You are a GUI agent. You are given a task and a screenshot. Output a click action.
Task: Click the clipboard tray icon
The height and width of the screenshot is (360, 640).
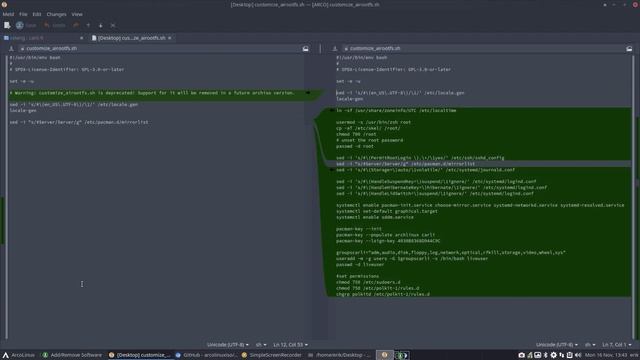pyautogui.click(x=569, y=356)
